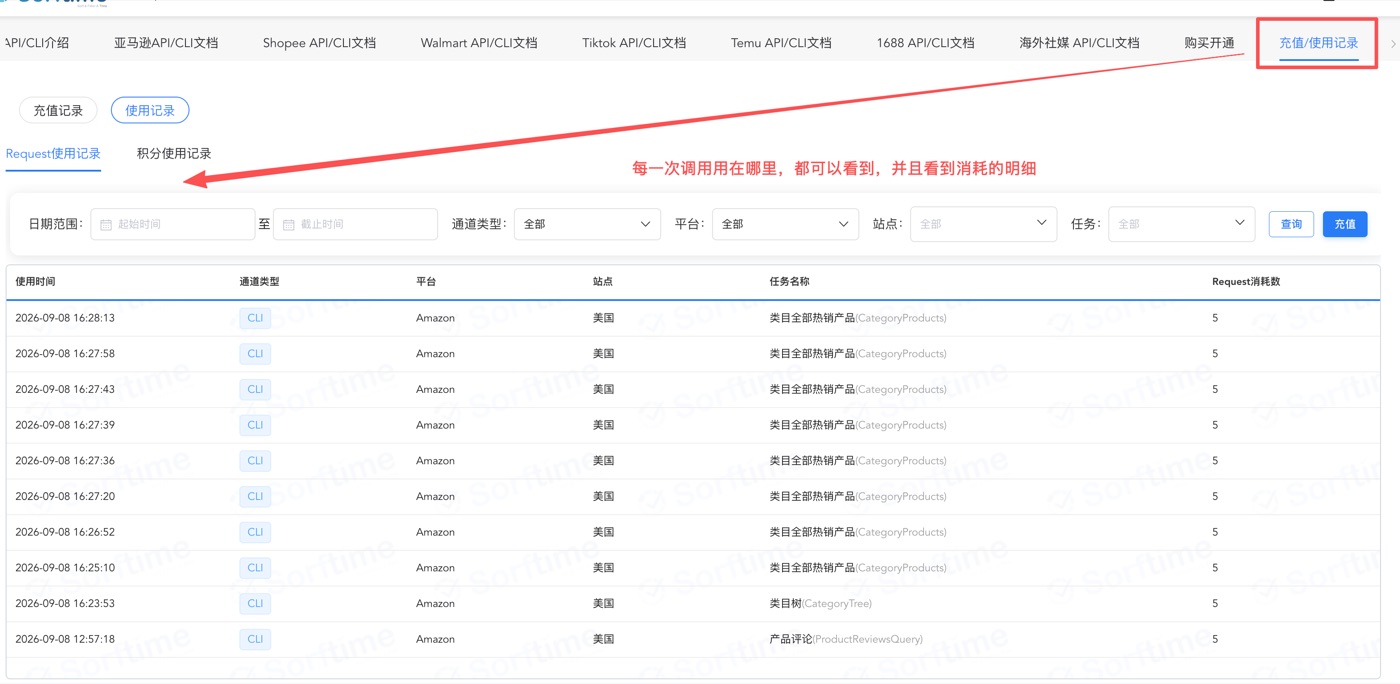Click timestamp 2026-09-08 16:27:36
The image size is (1400, 684).
point(65,461)
